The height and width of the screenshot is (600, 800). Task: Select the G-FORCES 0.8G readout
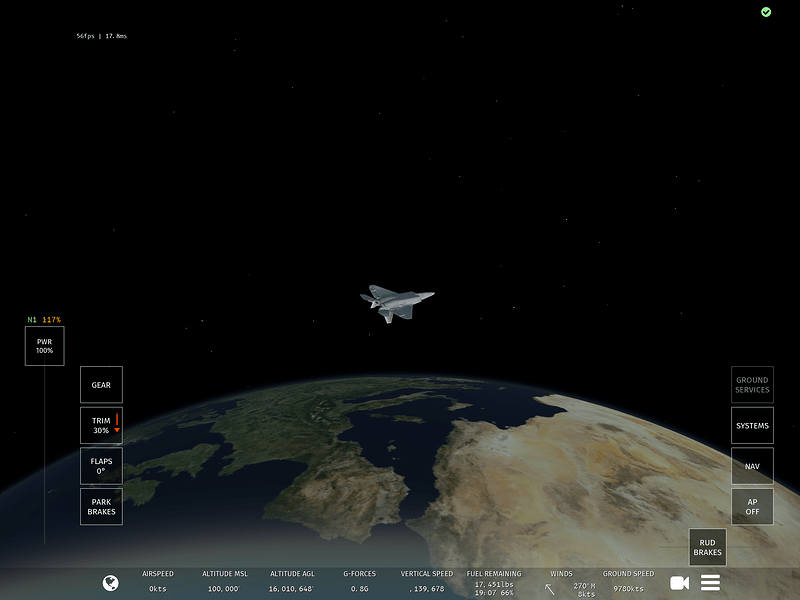(x=359, y=581)
